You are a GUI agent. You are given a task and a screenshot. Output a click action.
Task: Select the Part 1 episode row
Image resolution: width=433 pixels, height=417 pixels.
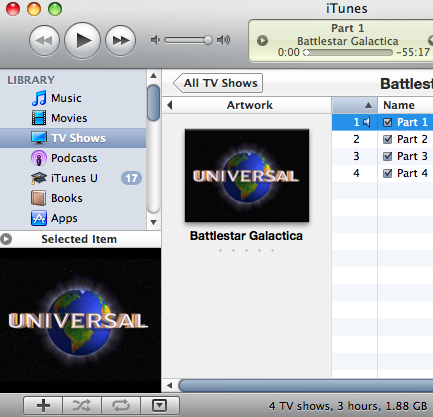point(382,122)
